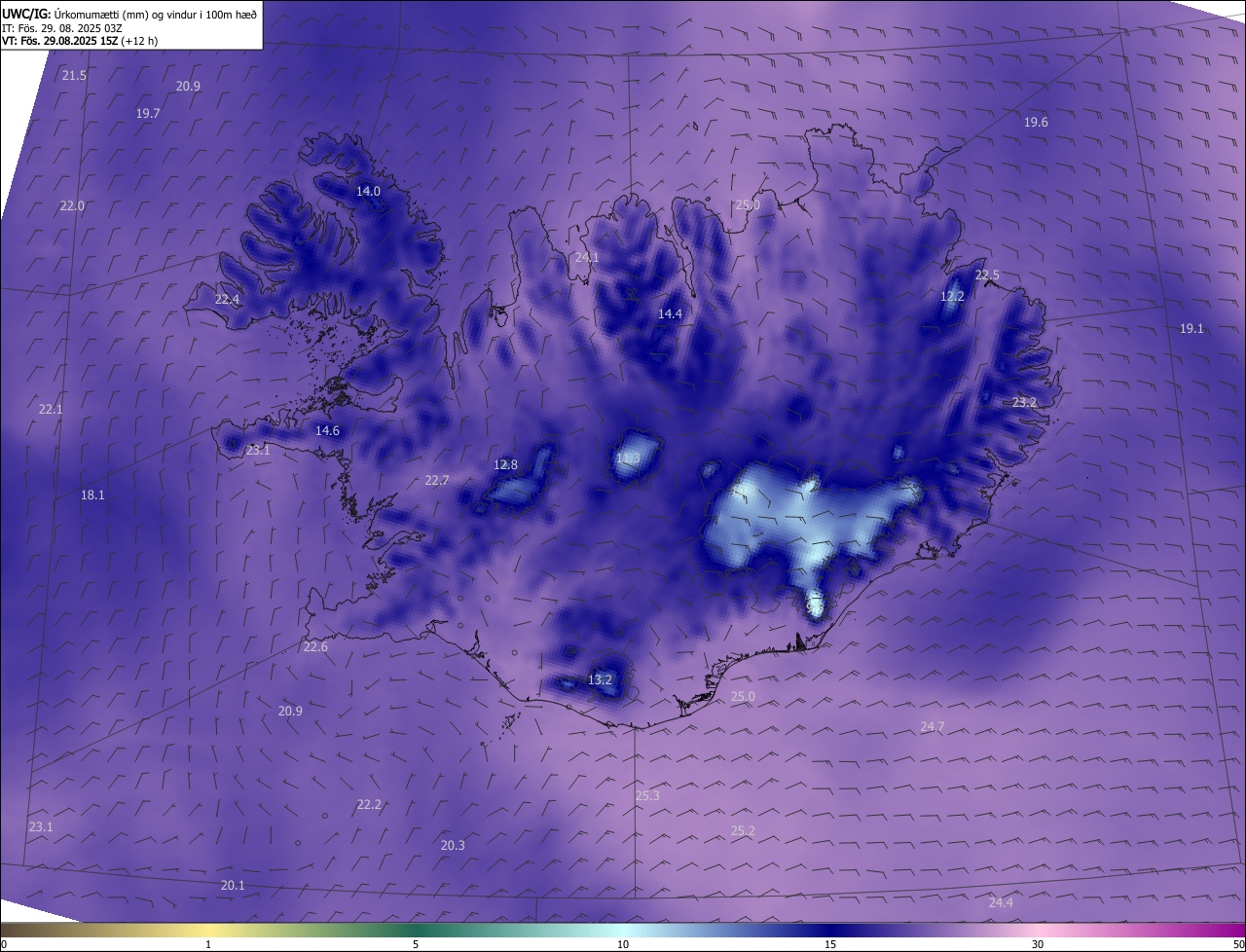
Task: Click the 13.2 value on the map
Action: [x=600, y=680]
